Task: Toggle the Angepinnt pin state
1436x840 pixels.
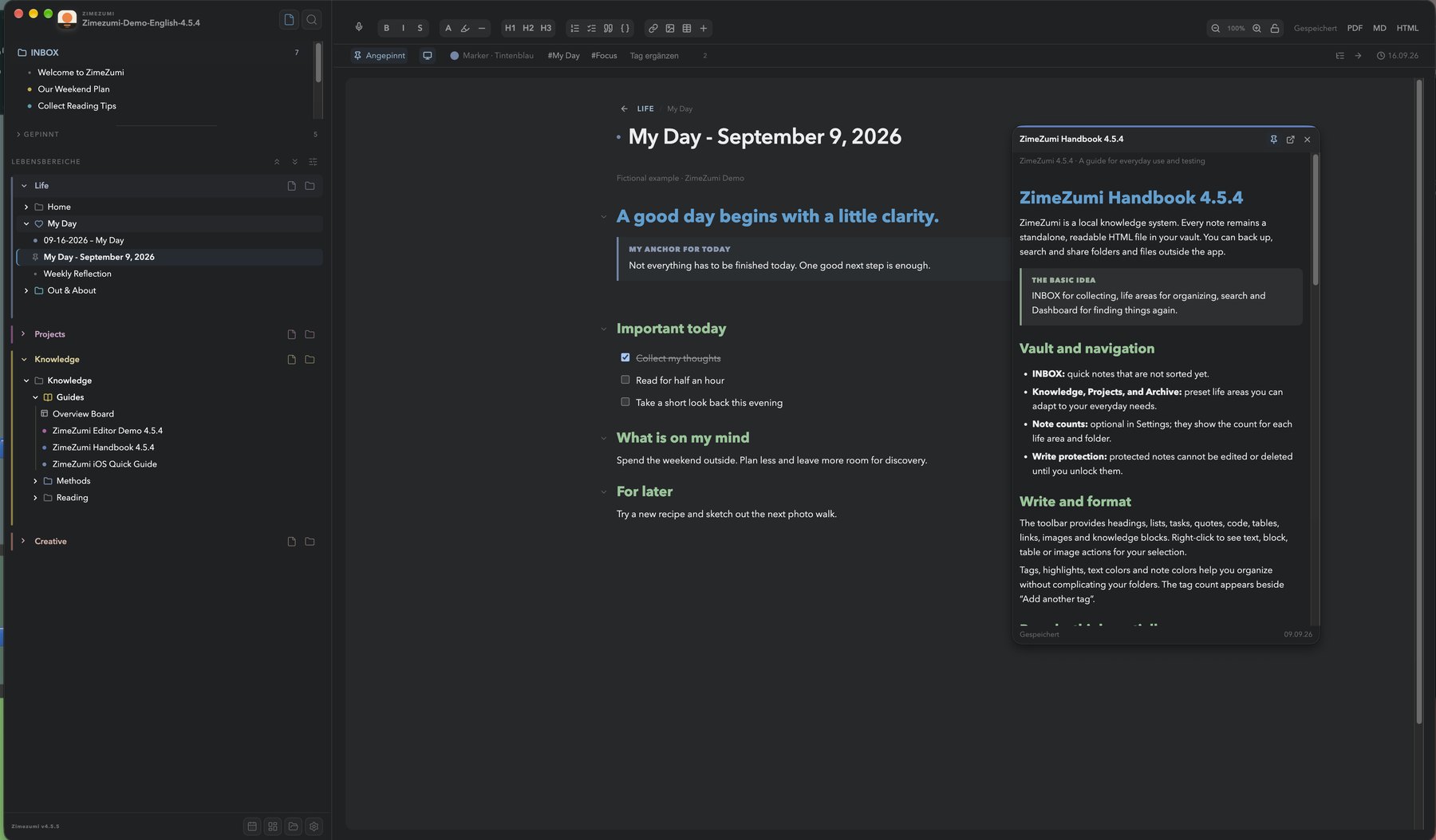Action: click(x=380, y=56)
